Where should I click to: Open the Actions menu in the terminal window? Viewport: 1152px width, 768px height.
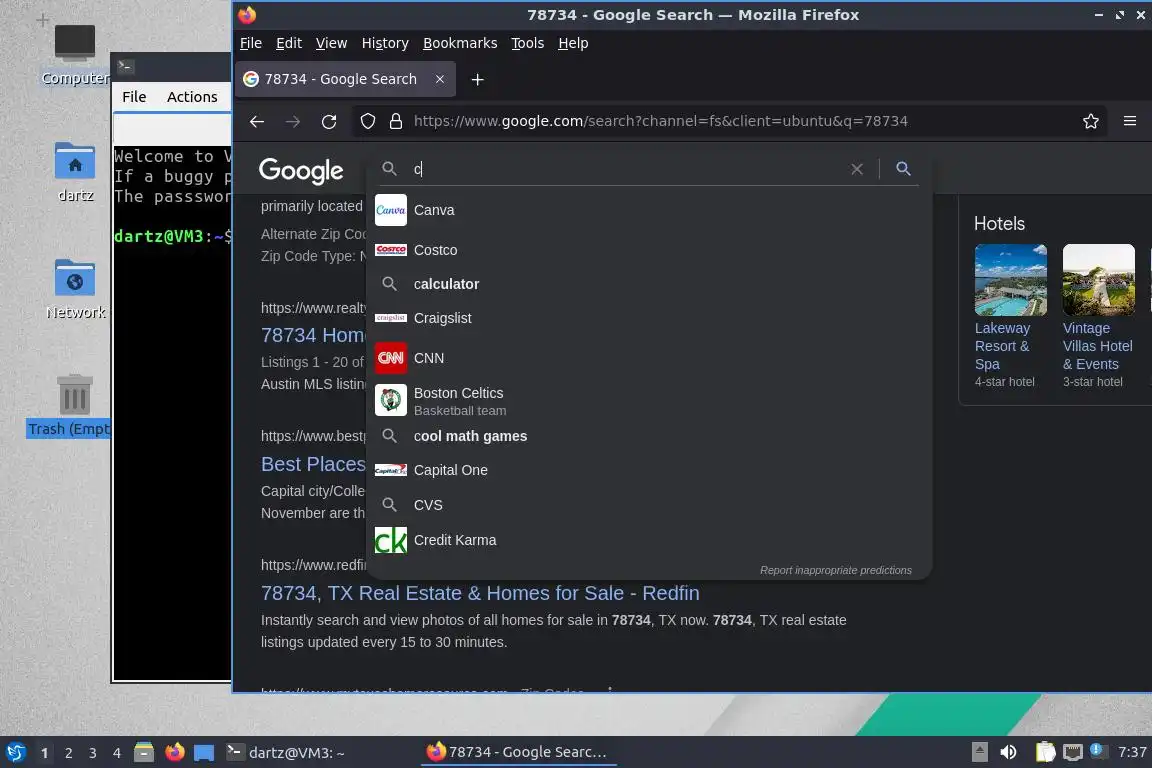[x=192, y=97]
